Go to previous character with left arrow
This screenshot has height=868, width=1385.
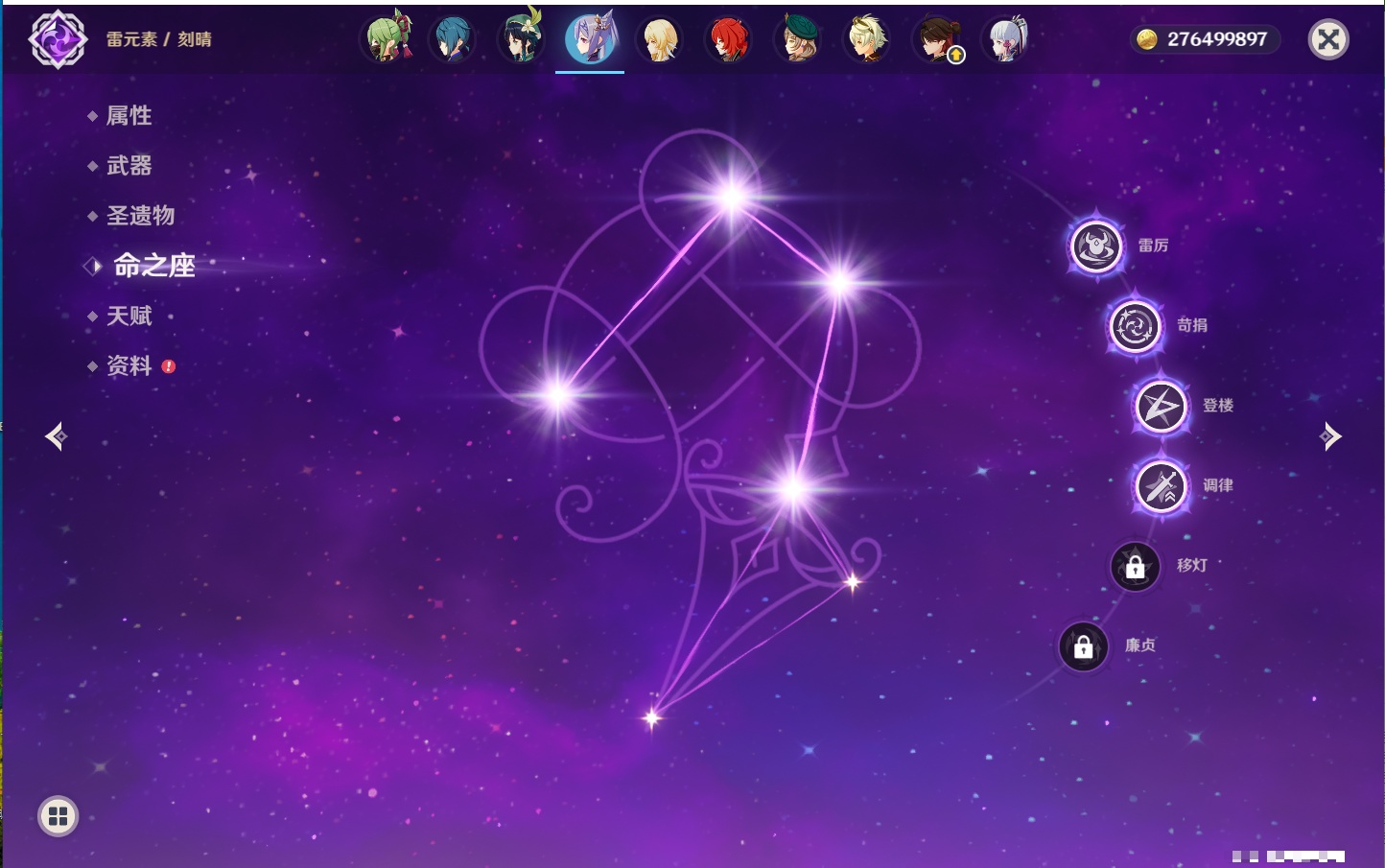(x=56, y=436)
